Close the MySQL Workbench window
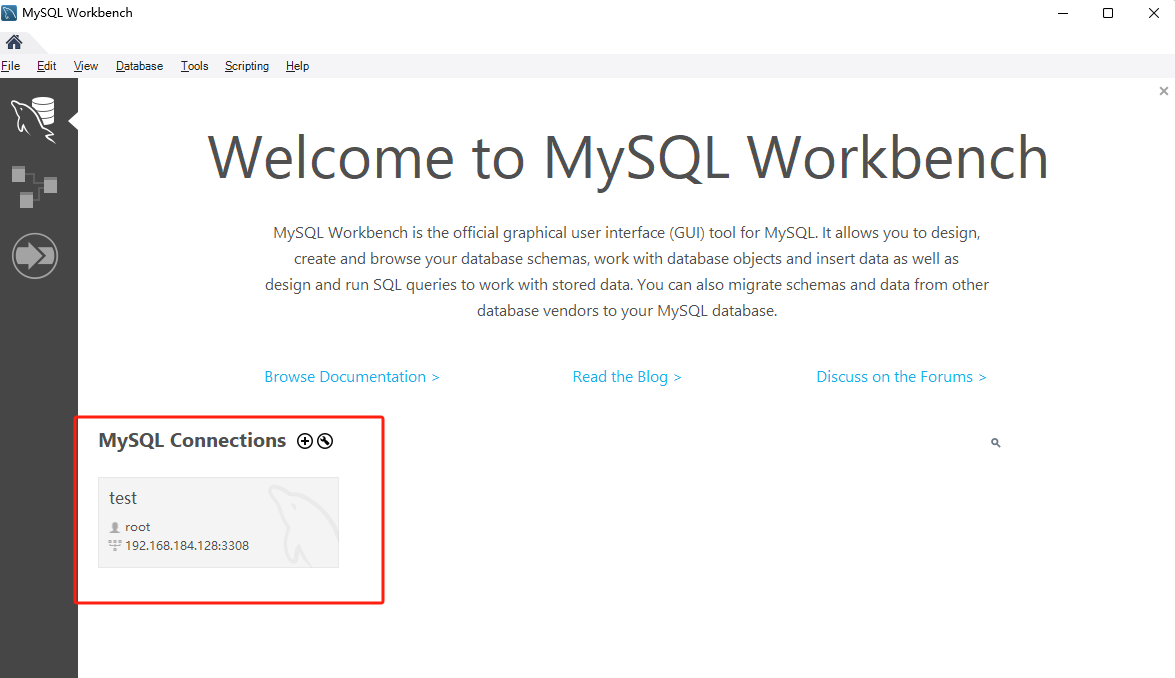This screenshot has width=1175, height=678. 1153,13
